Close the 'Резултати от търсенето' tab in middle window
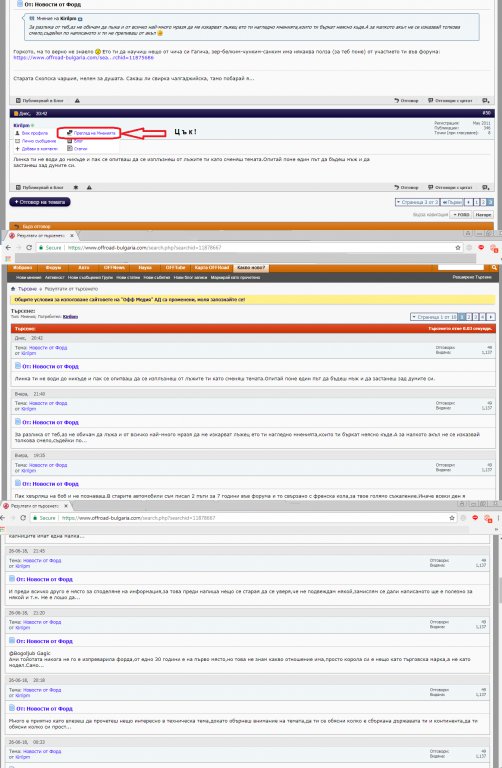The height and width of the screenshot is (768, 502). click(x=72, y=236)
